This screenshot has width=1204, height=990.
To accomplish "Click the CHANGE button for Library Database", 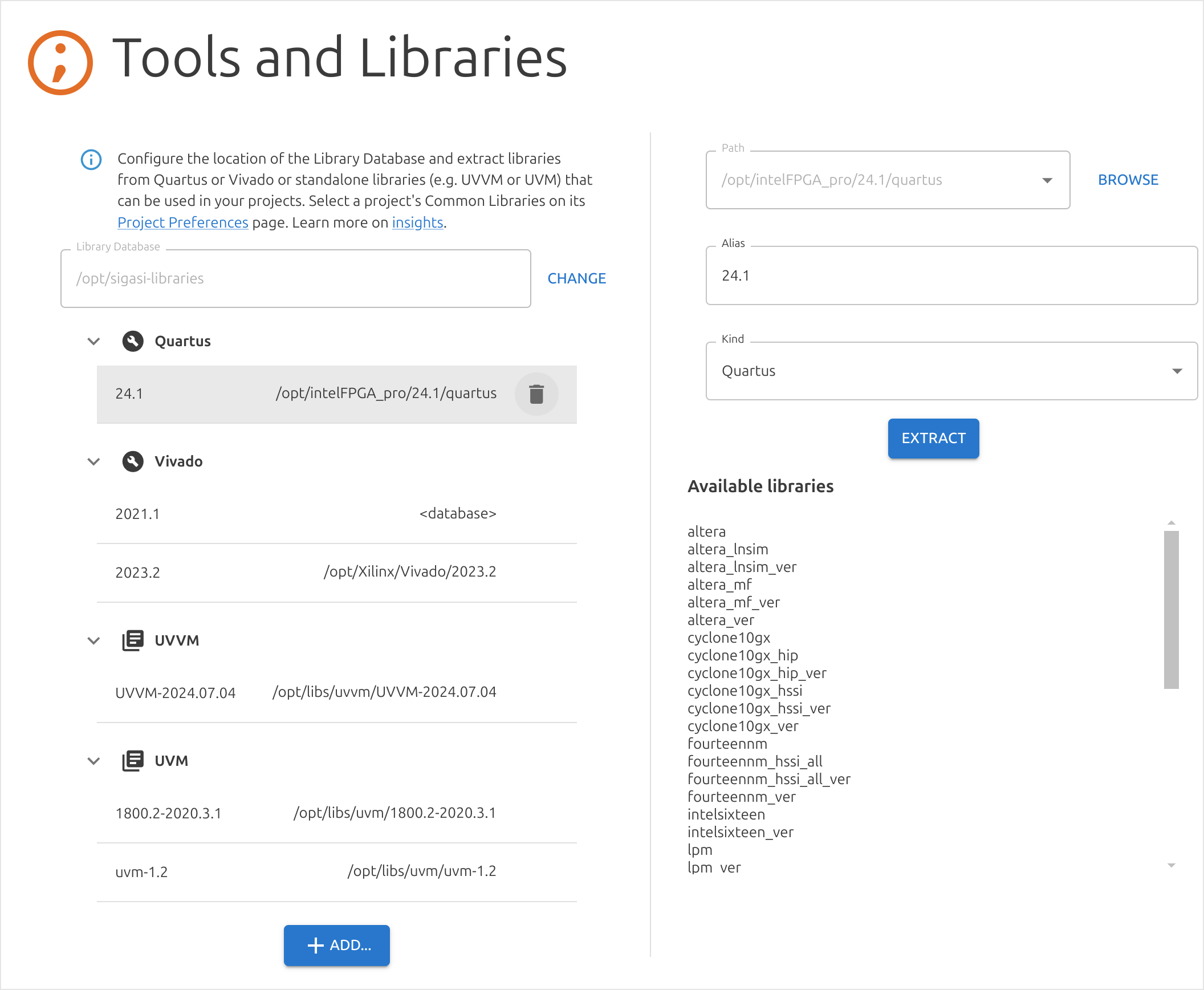I will (577, 278).
